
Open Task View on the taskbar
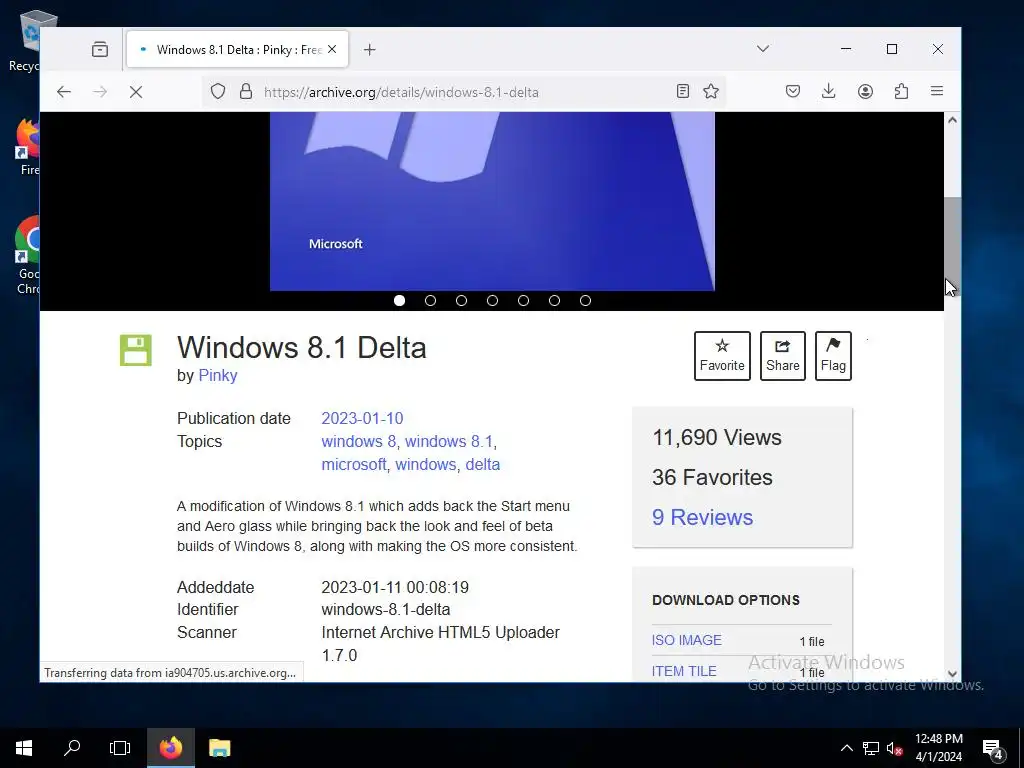(120, 748)
